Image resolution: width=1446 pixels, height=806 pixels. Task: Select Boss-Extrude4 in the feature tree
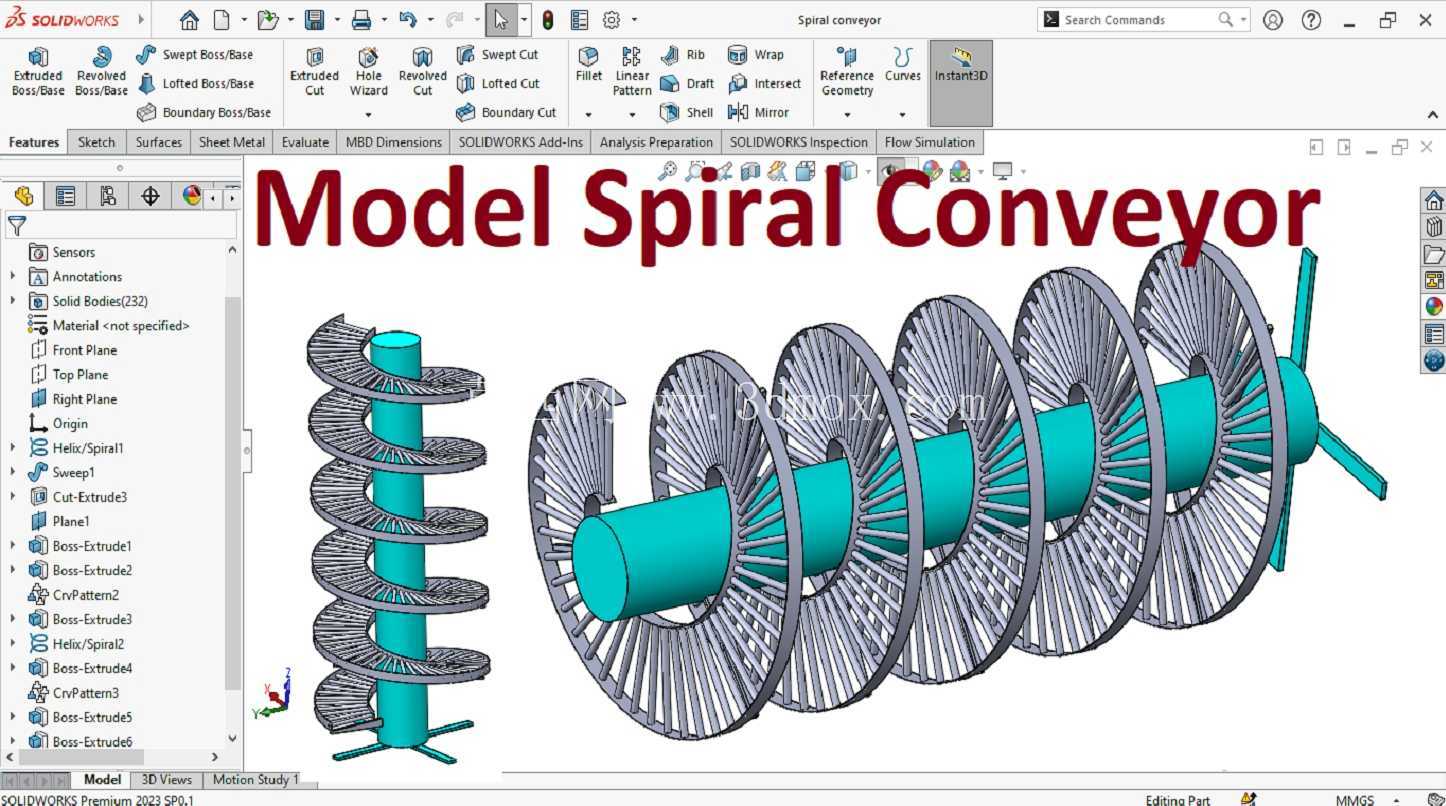click(80, 668)
